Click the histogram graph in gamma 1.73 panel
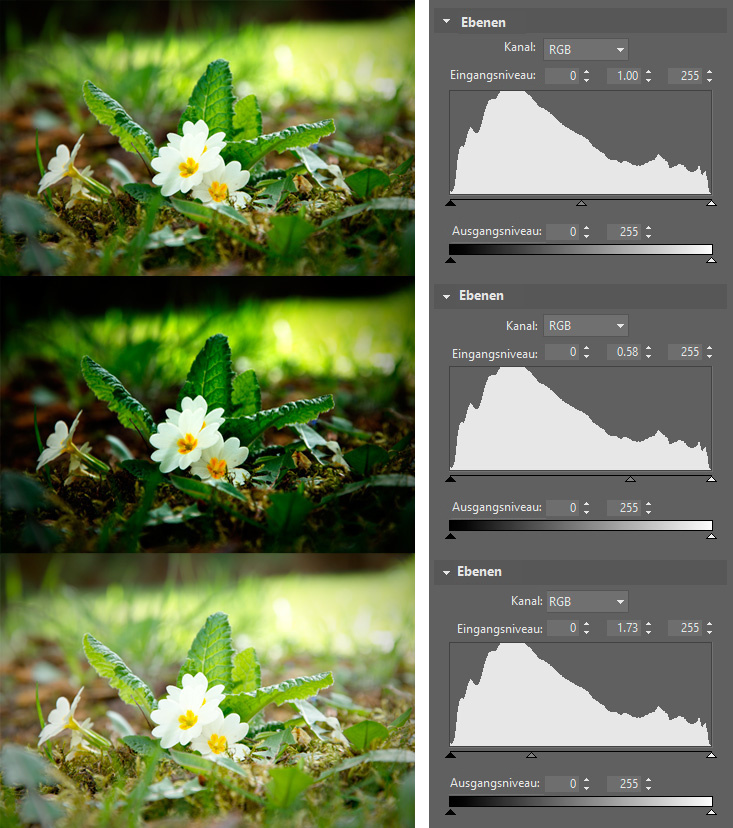 [x=580, y=694]
